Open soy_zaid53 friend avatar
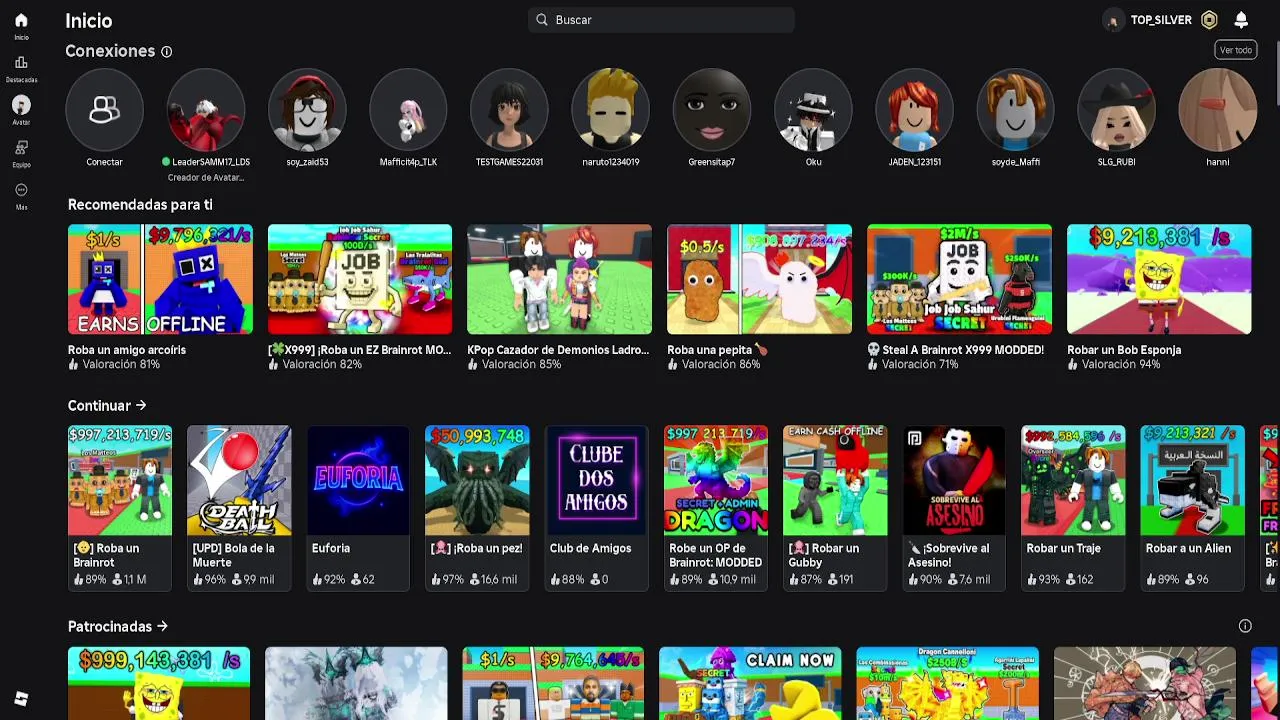The width and height of the screenshot is (1280, 720). 307,109
